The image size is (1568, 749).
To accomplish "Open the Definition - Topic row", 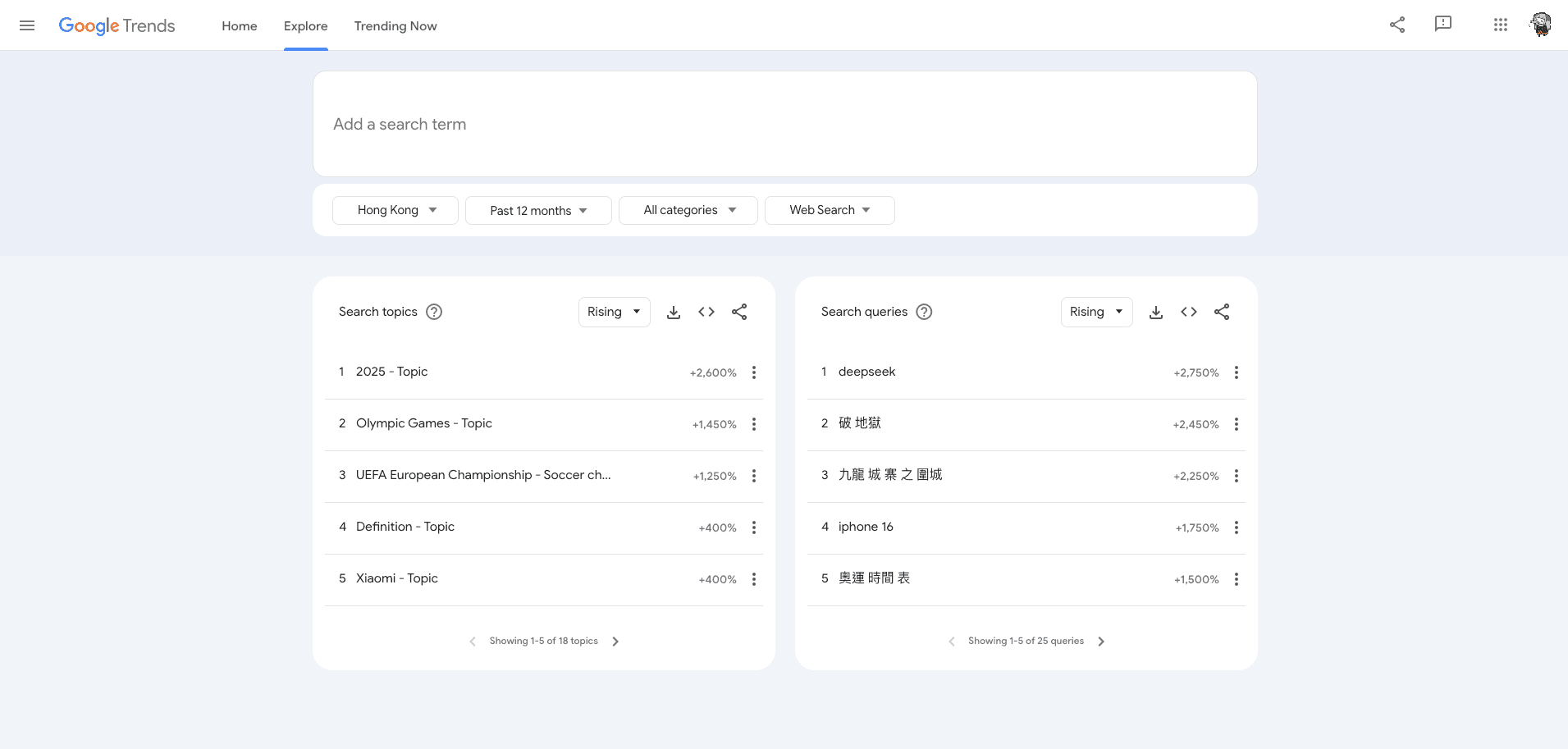I will click(544, 527).
